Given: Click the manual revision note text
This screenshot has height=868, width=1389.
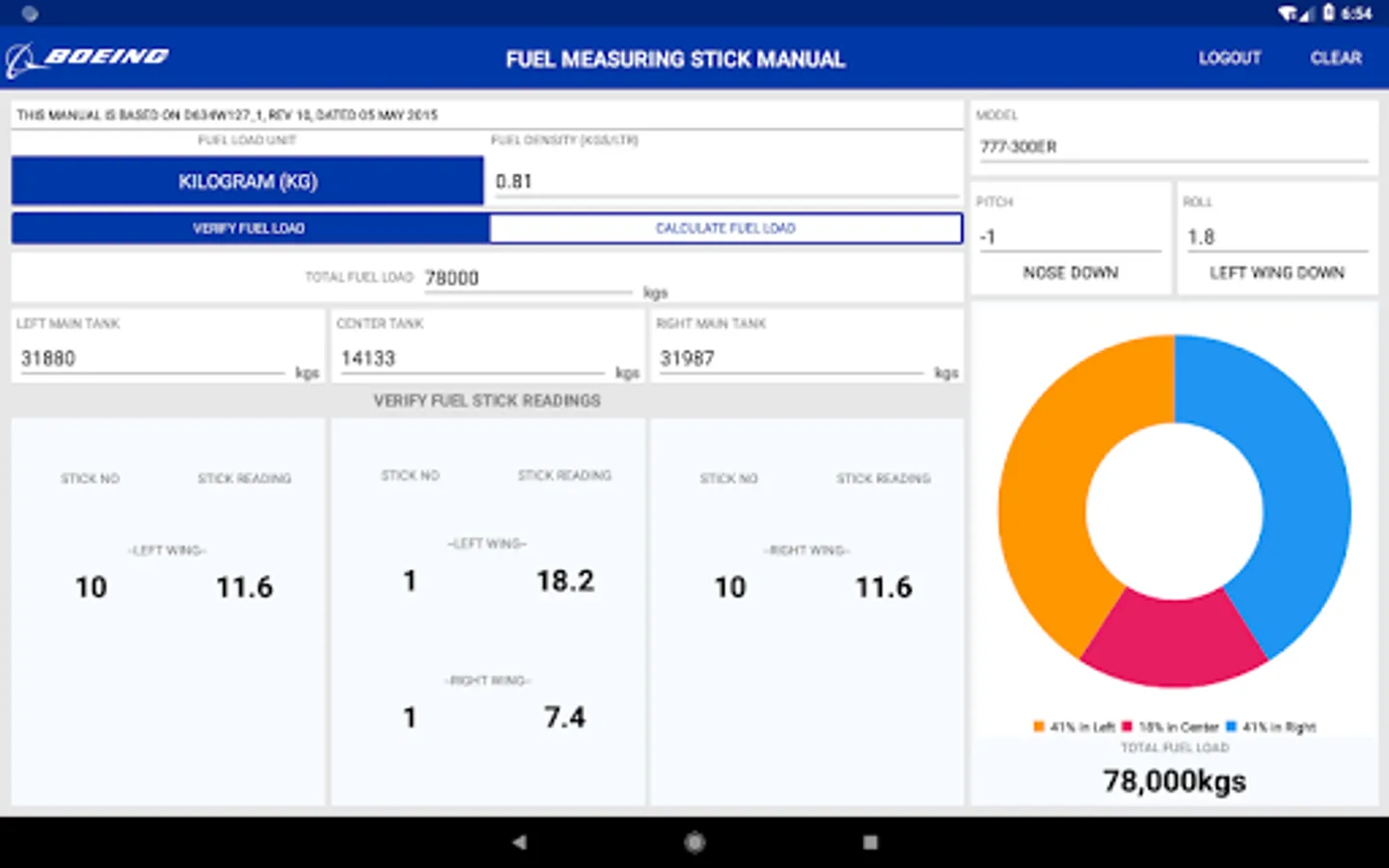Looking at the screenshot, I should (x=227, y=115).
